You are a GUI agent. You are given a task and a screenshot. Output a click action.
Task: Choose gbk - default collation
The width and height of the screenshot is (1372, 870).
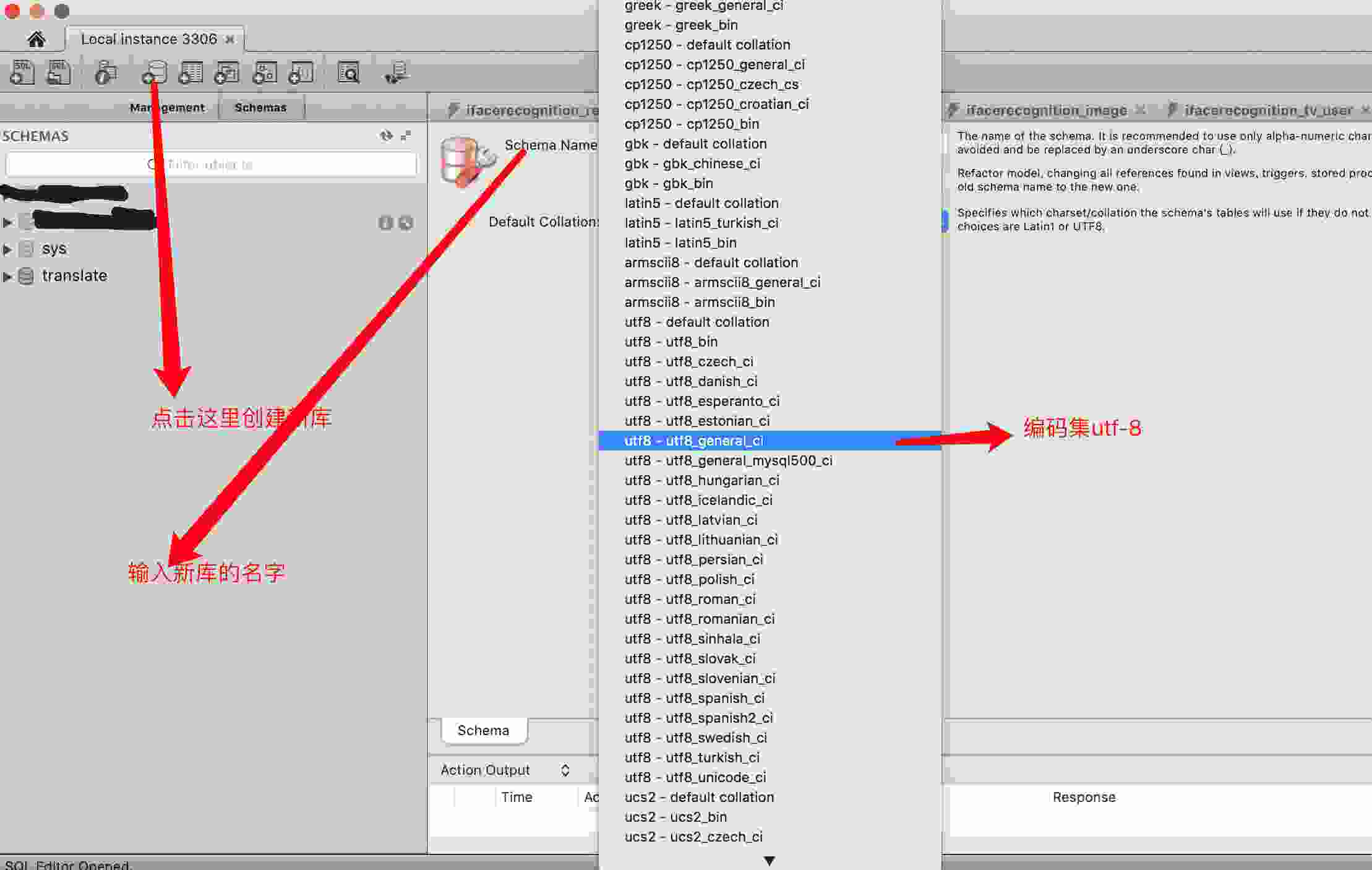pos(770,144)
